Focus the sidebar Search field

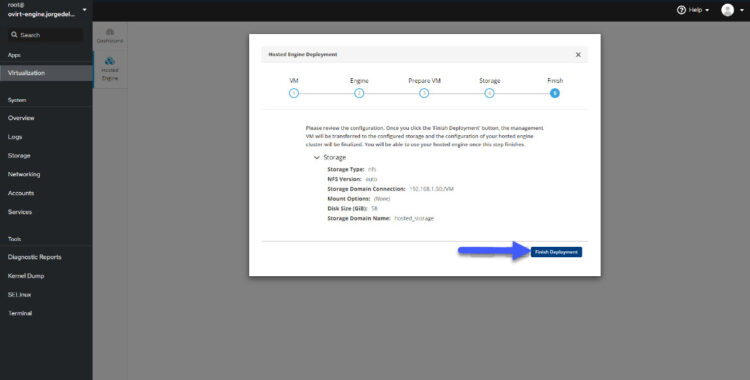[x=46, y=35]
